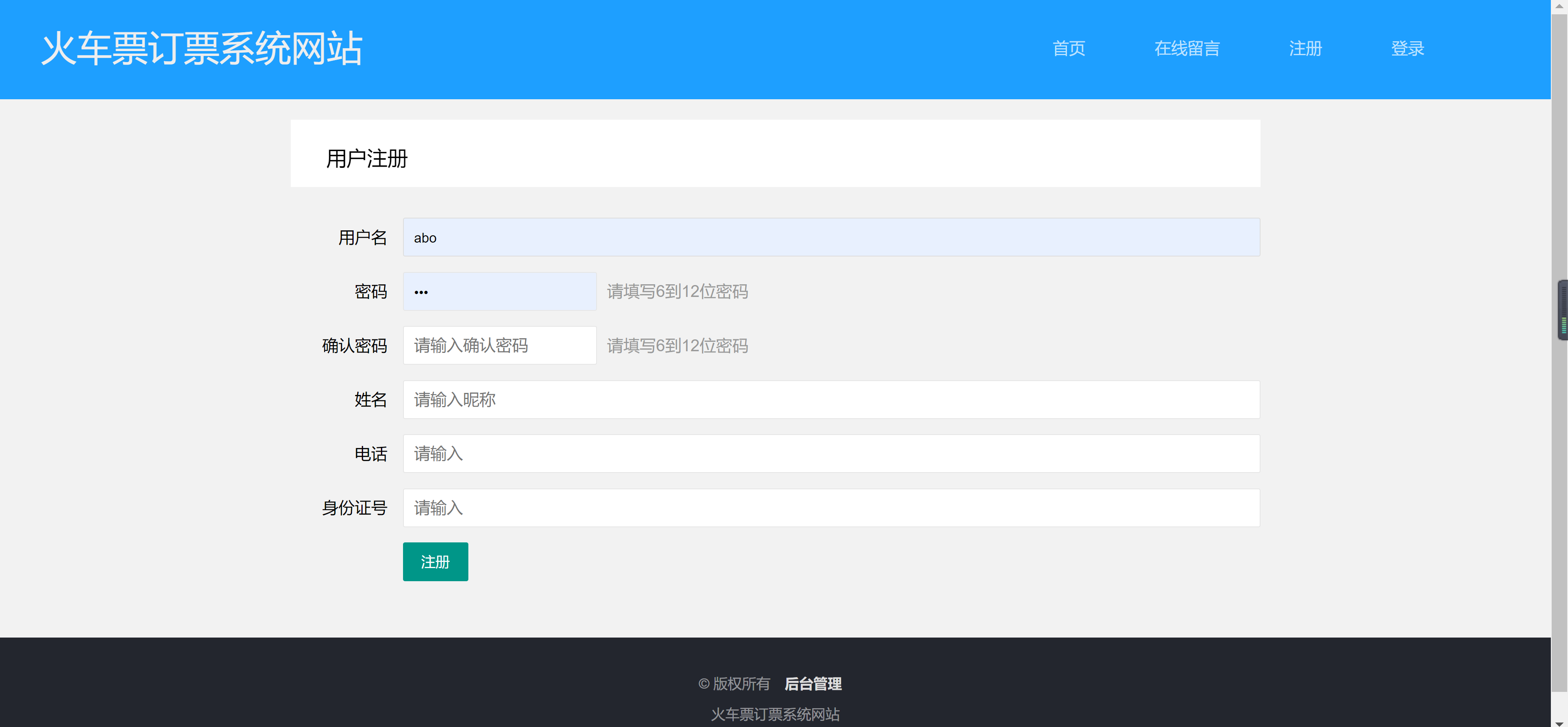Open the 后台管理 link in footer
Image resolution: width=1568 pixels, height=727 pixels.
(813, 684)
